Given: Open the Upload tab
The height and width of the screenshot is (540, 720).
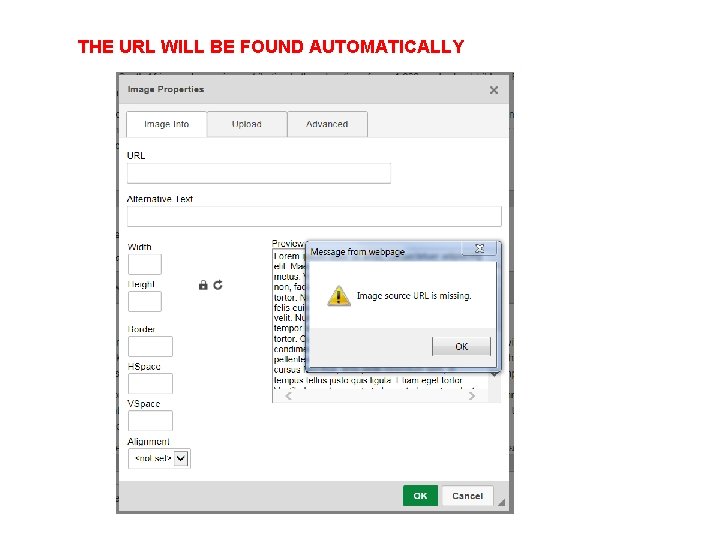Looking at the screenshot, I should coord(247,124).
